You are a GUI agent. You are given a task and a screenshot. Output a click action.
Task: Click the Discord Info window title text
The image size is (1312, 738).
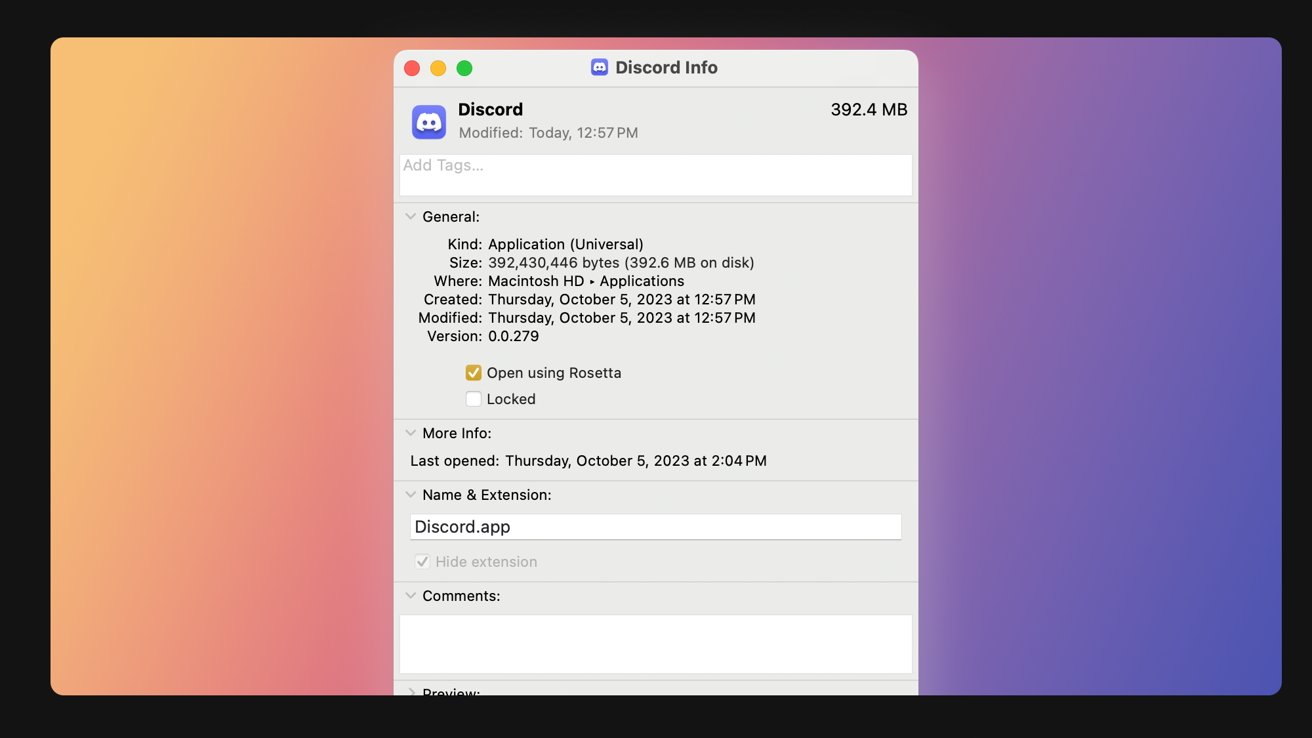pos(666,68)
